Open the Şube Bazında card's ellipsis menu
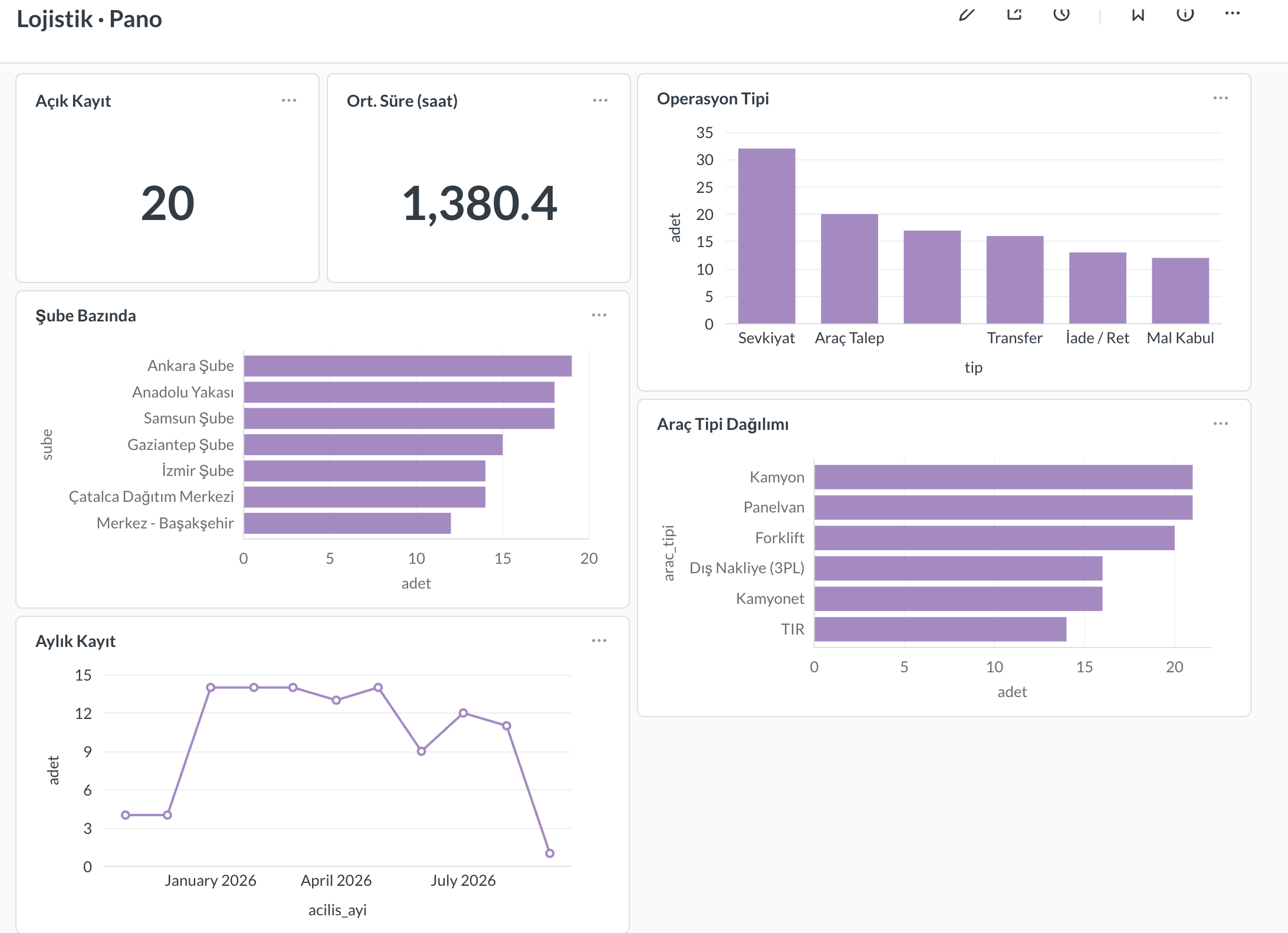This screenshot has width=1288, height=933. pos(599,315)
